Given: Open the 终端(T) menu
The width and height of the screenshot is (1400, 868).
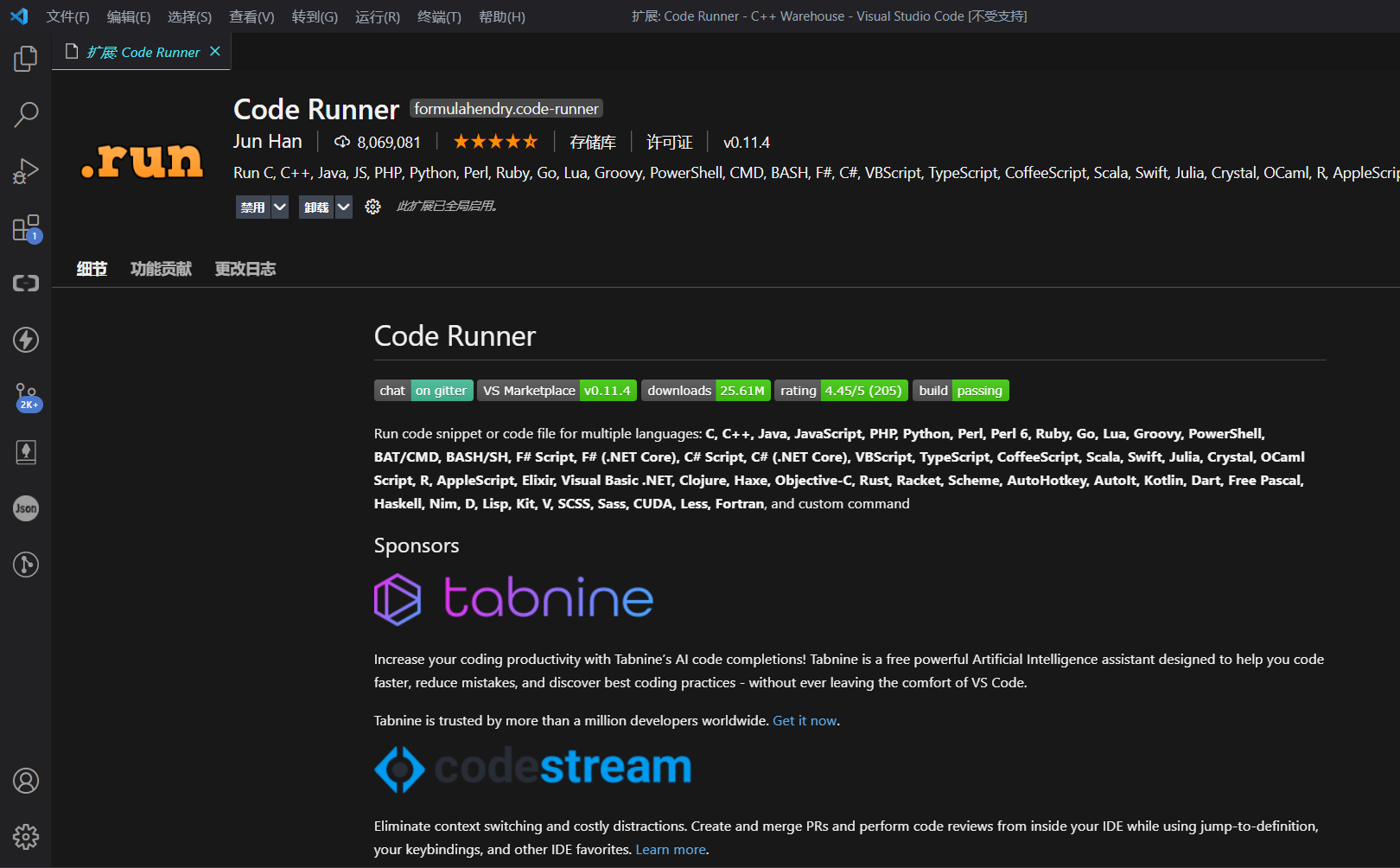Looking at the screenshot, I should click(439, 16).
